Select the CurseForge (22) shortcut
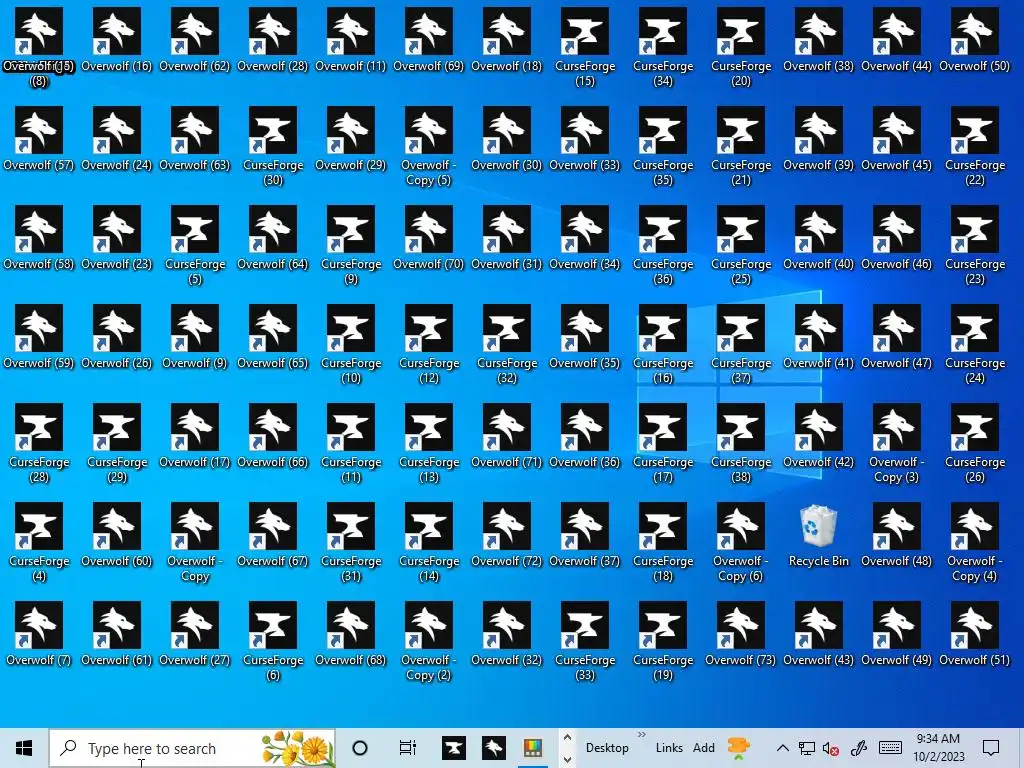This screenshot has height=768, width=1024. point(974,146)
